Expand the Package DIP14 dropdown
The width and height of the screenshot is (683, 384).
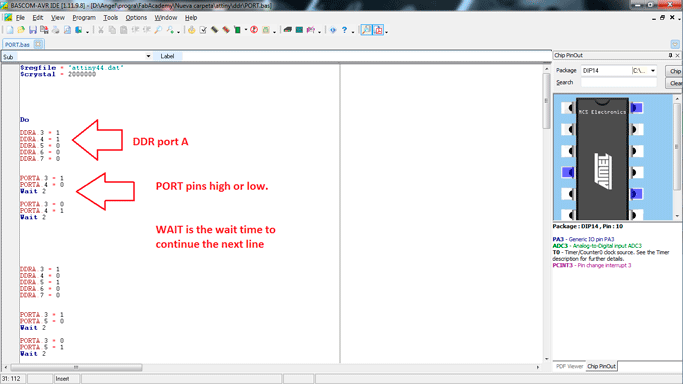[x=653, y=71]
